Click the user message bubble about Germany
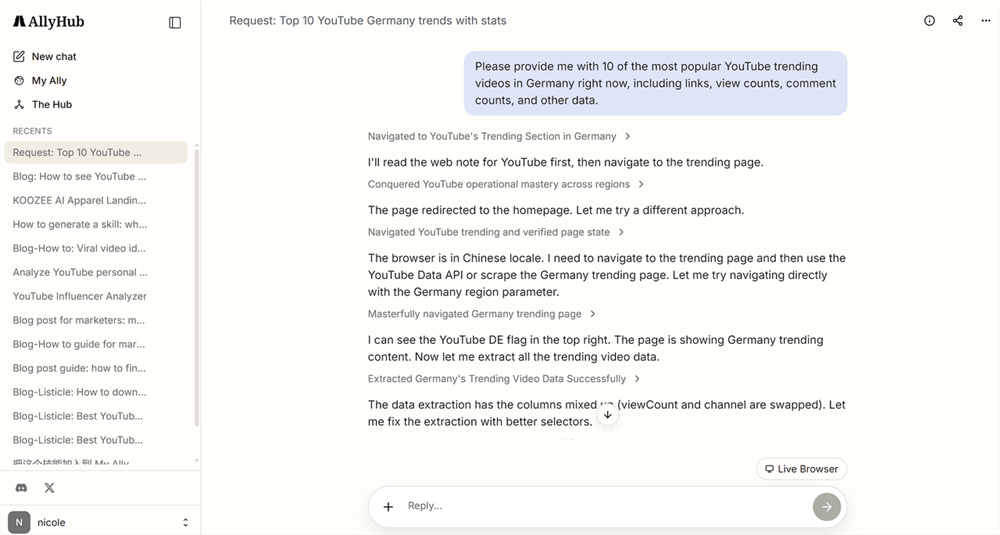The width and height of the screenshot is (1000, 535). click(x=655, y=83)
